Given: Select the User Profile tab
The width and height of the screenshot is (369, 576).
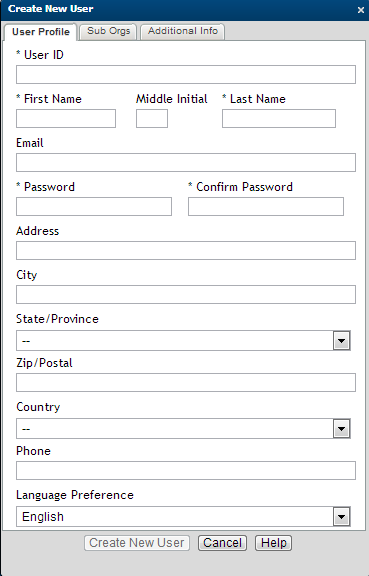Looking at the screenshot, I should 40,32.
